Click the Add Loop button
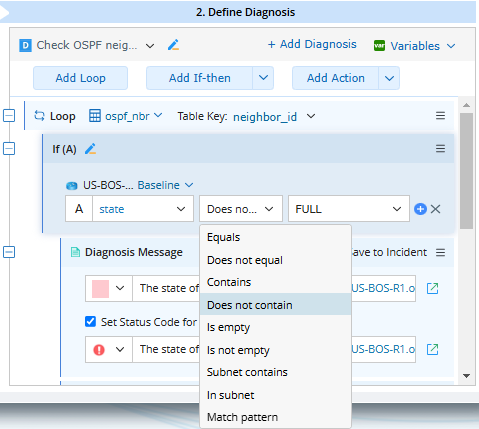Viewport: 479px width, 429px height. (80, 78)
